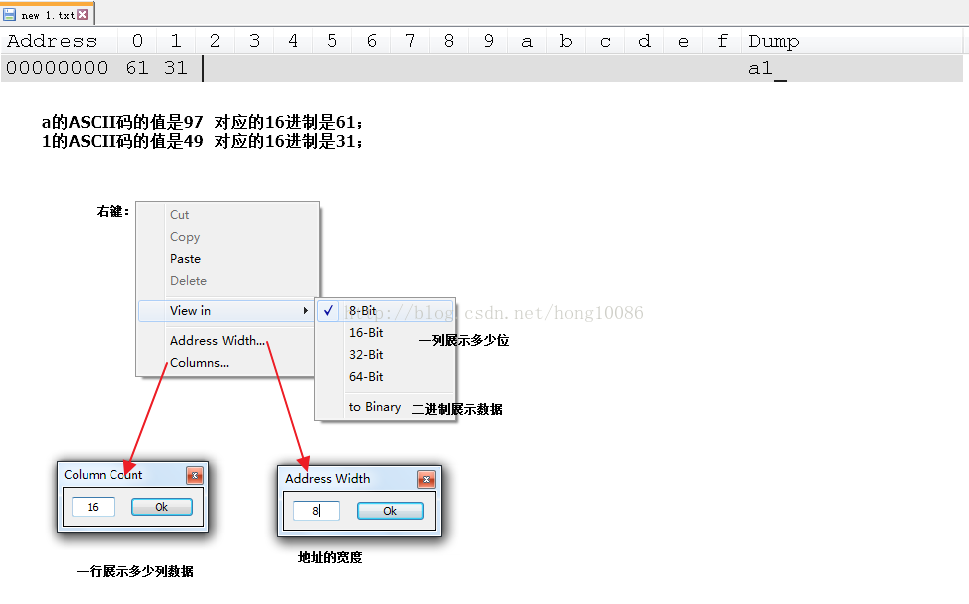Viewport: 969px width, 604px height.
Task: Close the Address Width dialog
Action: tap(426, 479)
